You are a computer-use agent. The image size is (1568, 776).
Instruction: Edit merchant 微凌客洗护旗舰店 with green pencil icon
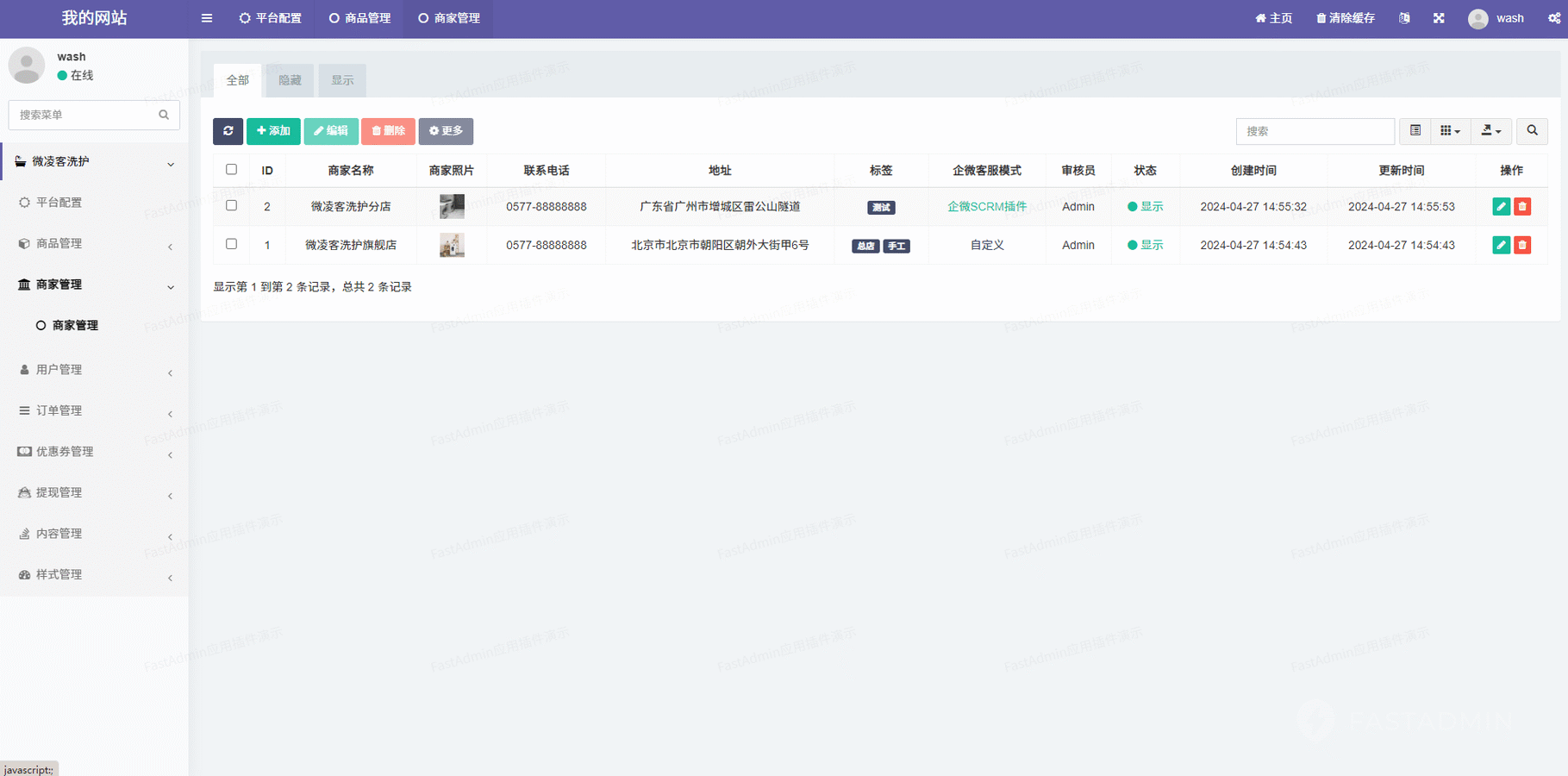1501,245
